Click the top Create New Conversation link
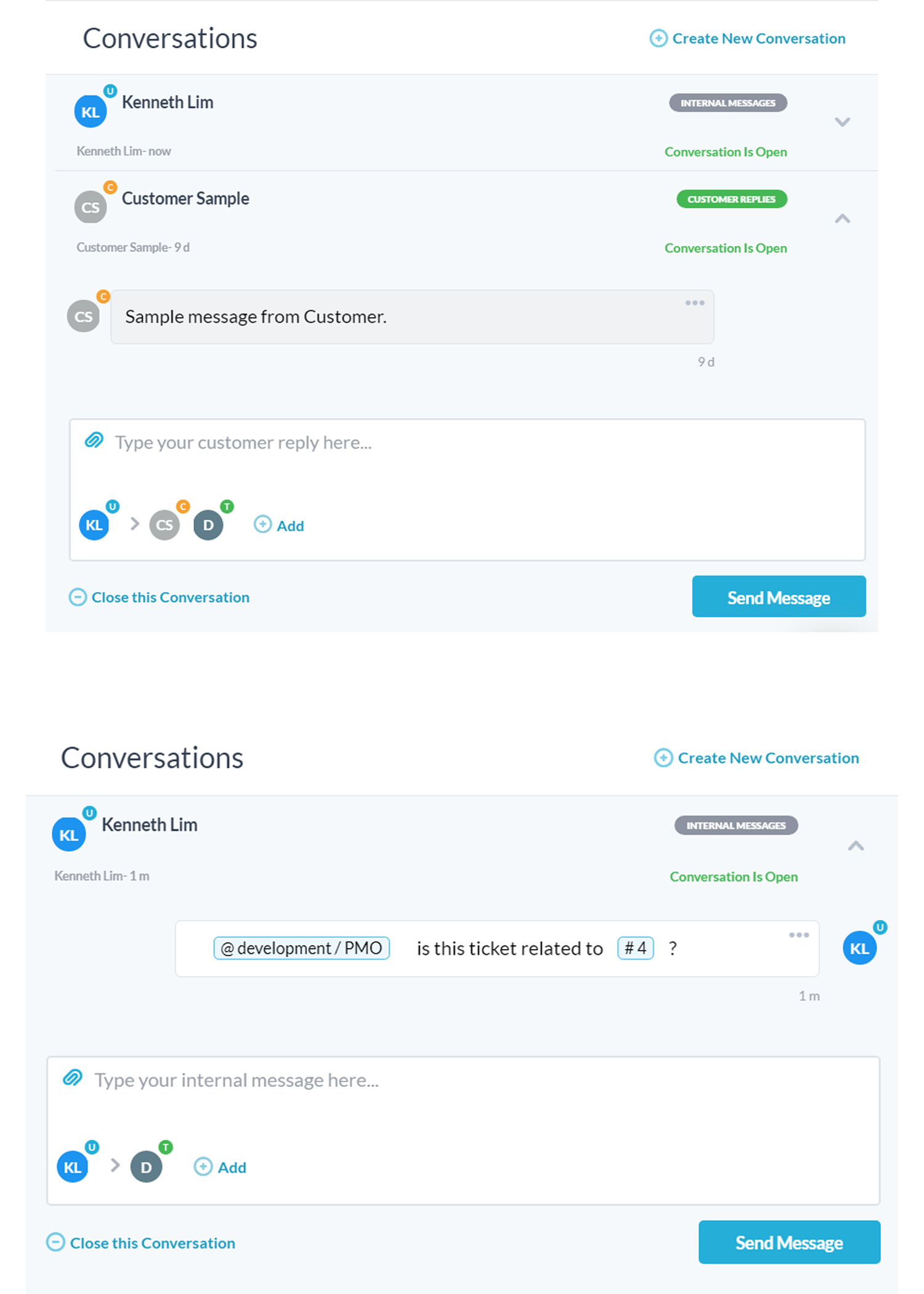The height and width of the screenshot is (1294, 924). (x=747, y=38)
